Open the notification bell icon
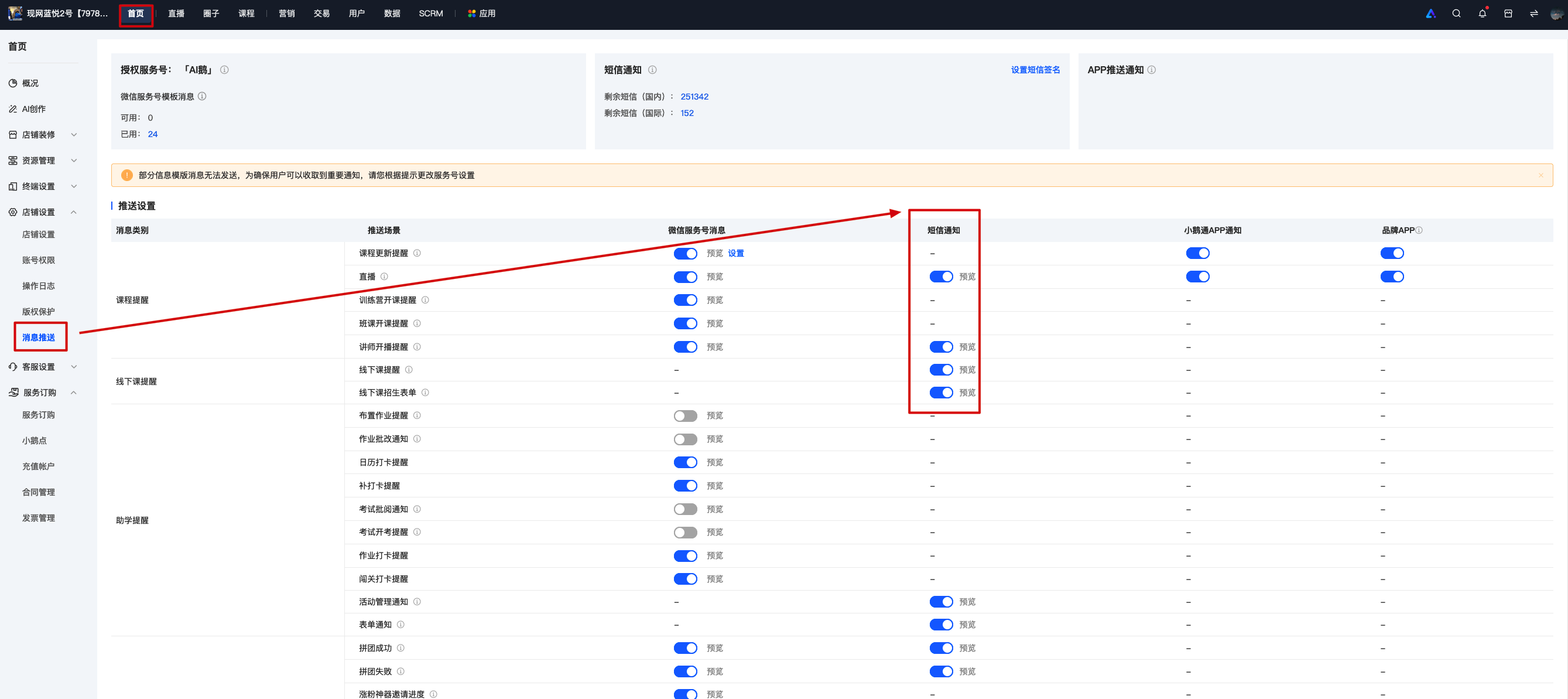Screen dimensions: 1568x699 click(1482, 13)
